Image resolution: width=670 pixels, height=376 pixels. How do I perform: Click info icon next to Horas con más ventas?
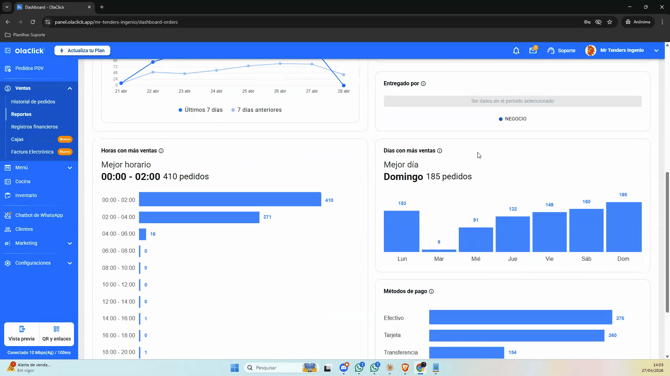(x=161, y=151)
